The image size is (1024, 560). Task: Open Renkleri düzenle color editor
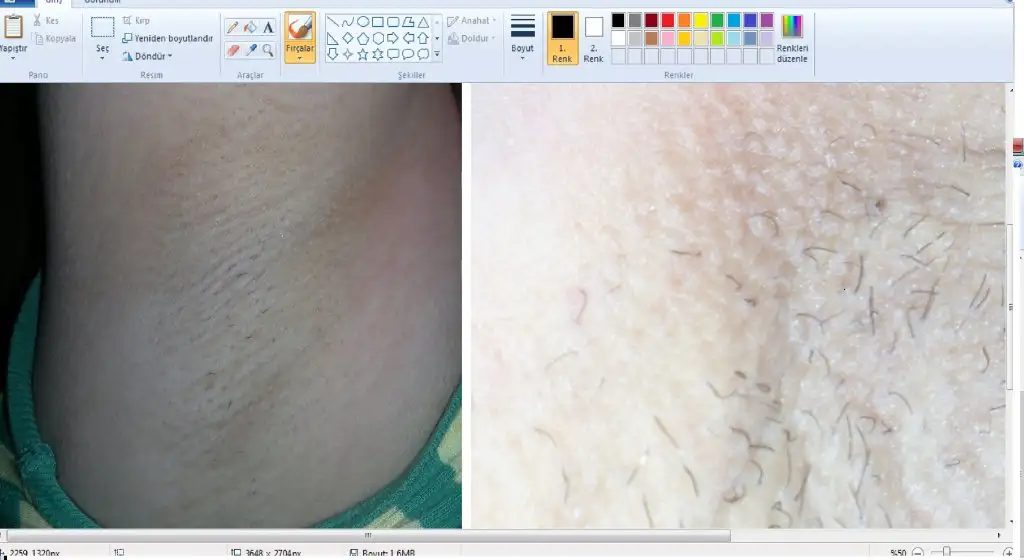point(791,38)
